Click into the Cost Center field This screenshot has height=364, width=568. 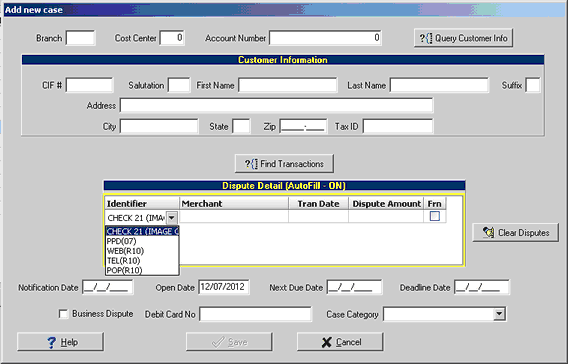(x=172, y=38)
